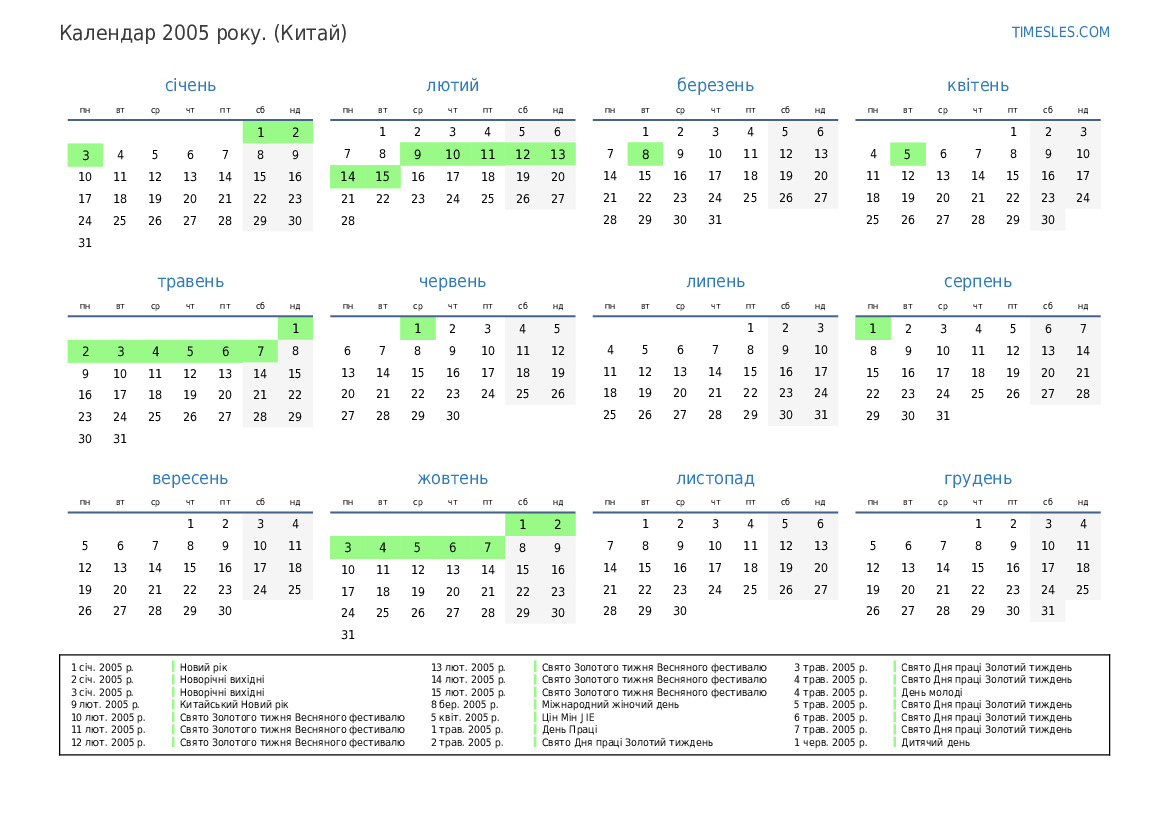Screen dimensions: 1169x827
Task: Click date 31 in грудень
Action: [1047, 611]
